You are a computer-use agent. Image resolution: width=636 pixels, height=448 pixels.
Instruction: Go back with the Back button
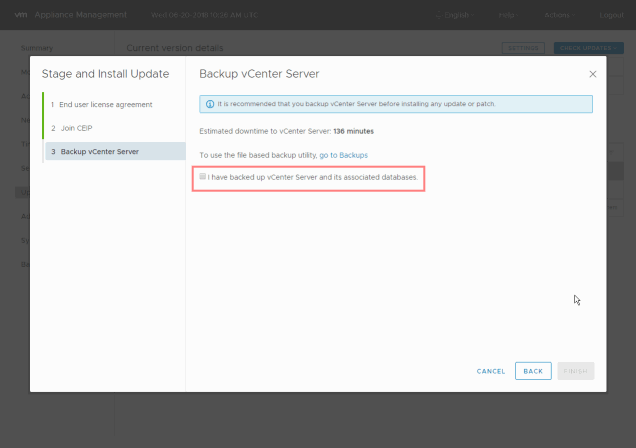(533, 371)
